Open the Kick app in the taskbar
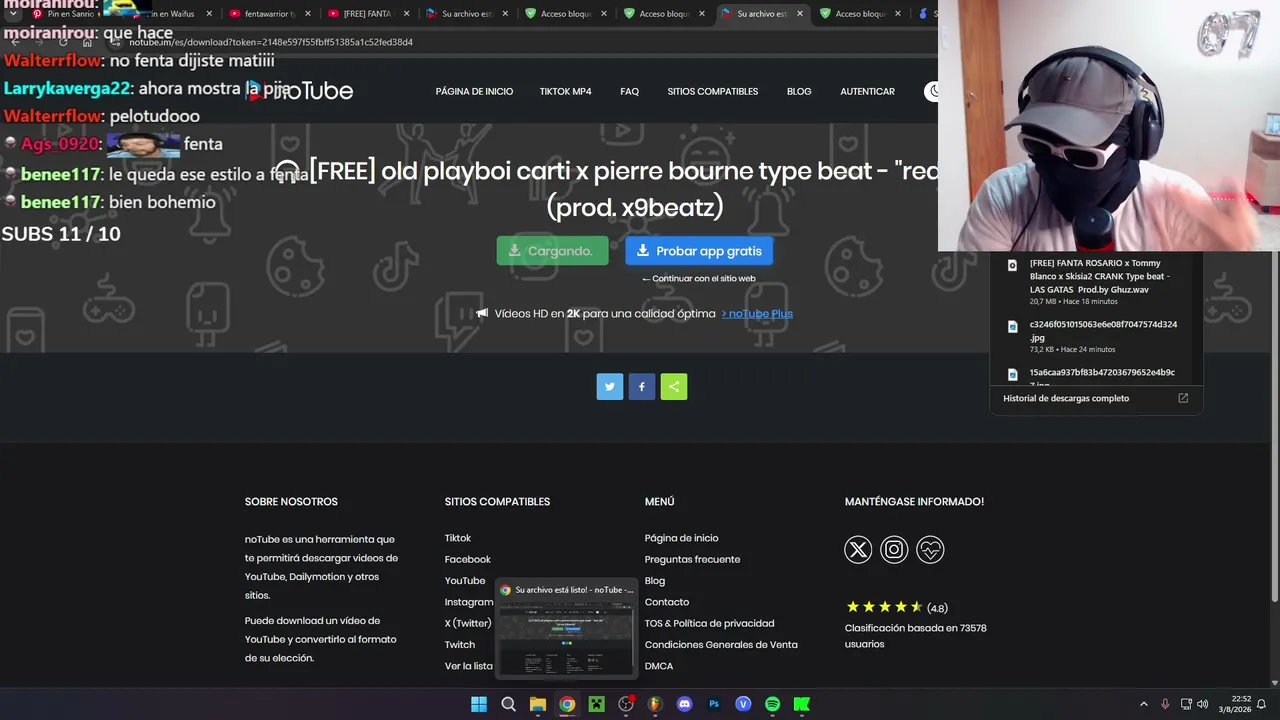The height and width of the screenshot is (720, 1280). click(x=802, y=704)
